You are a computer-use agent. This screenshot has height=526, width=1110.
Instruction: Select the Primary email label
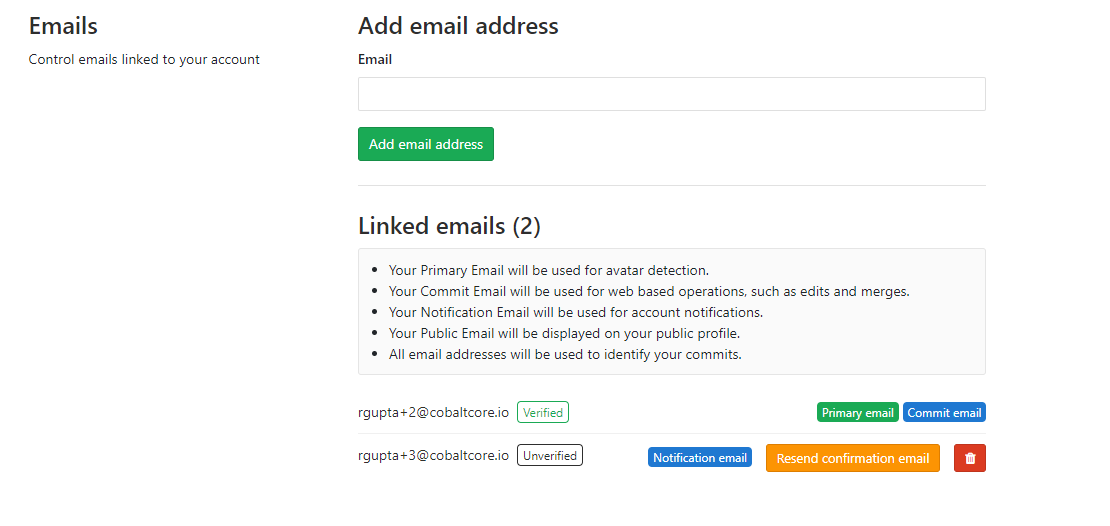[857, 412]
